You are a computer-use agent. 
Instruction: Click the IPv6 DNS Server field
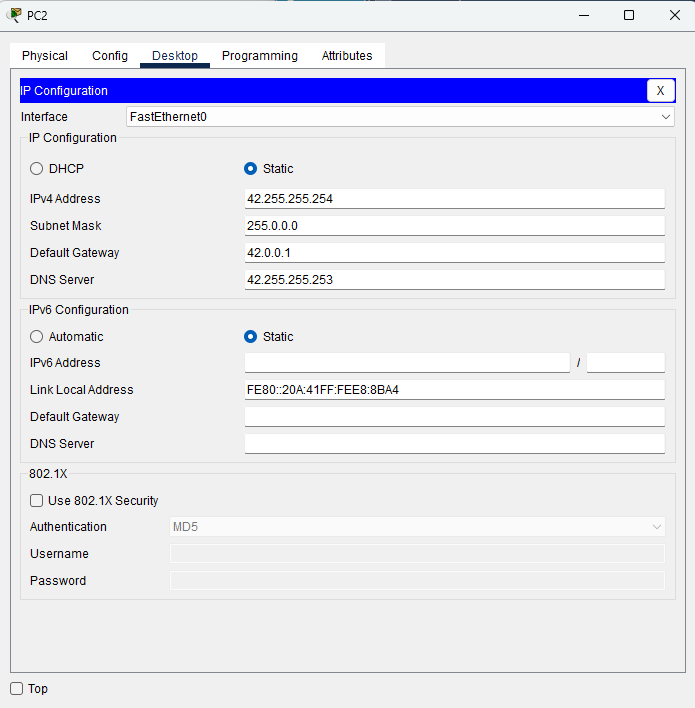click(454, 444)
